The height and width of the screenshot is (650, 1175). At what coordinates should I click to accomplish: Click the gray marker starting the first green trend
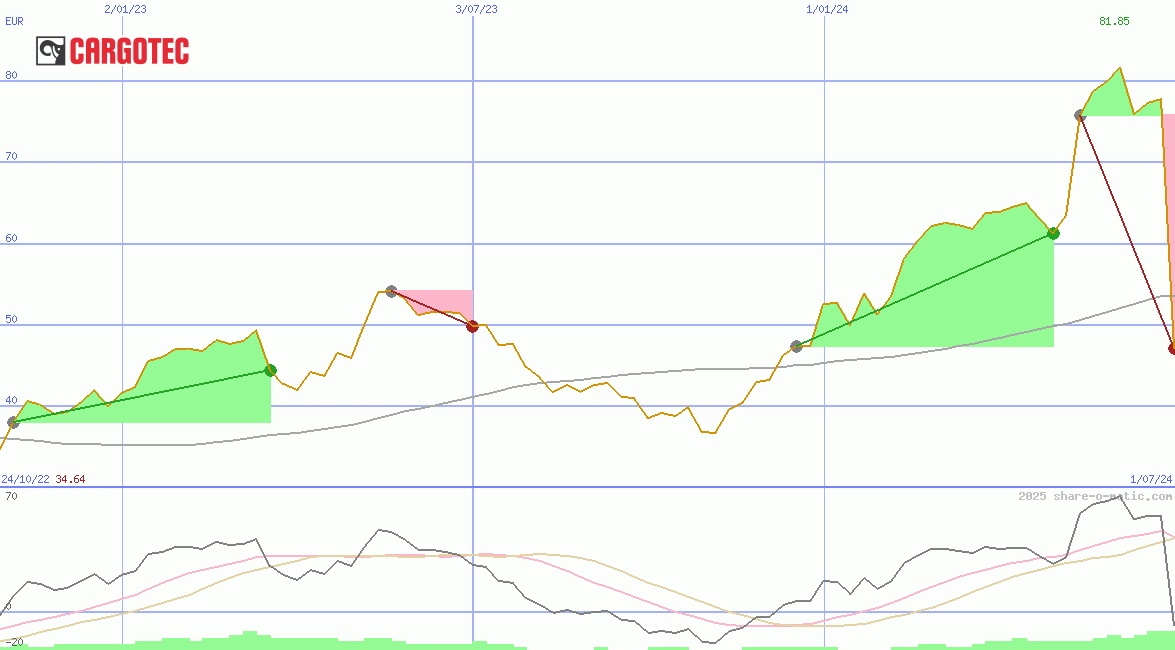click(13, 422)
